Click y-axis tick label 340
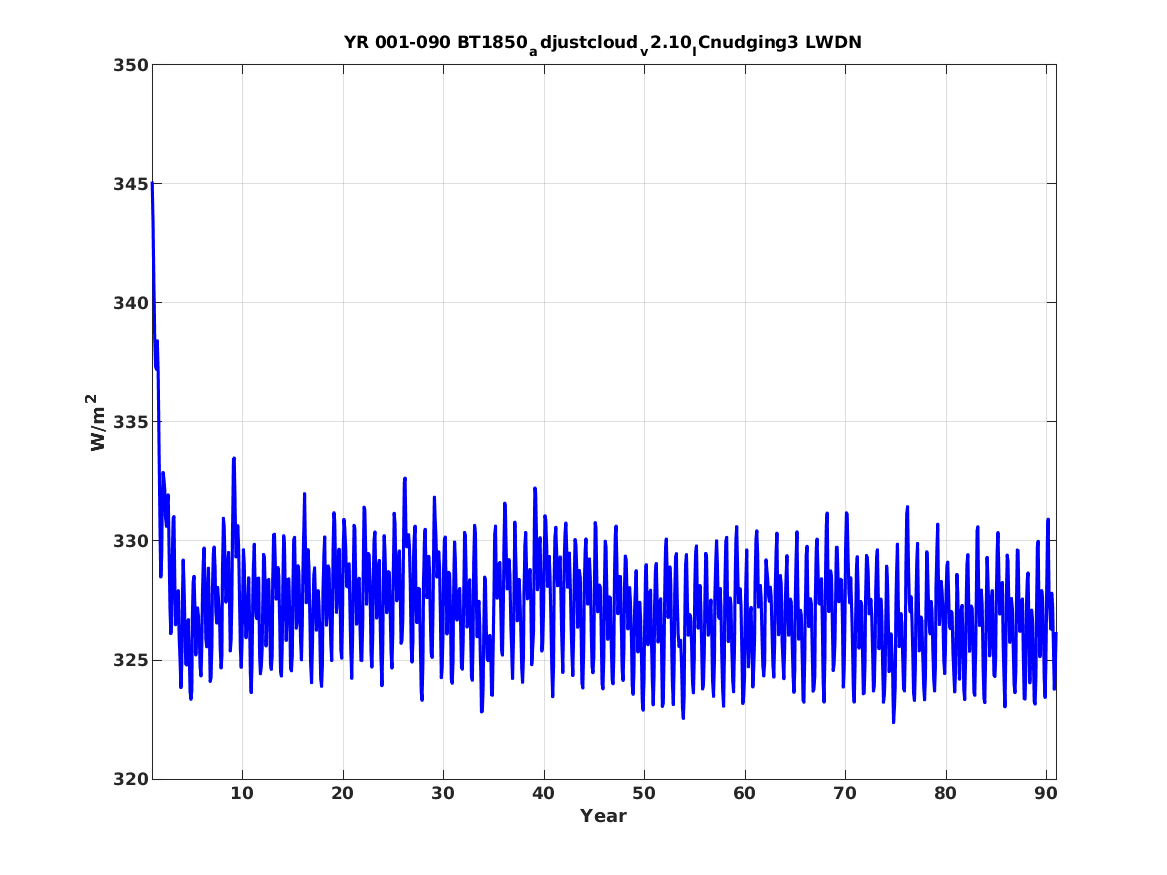Screen dimensions: 1167x875 (131, 303)
